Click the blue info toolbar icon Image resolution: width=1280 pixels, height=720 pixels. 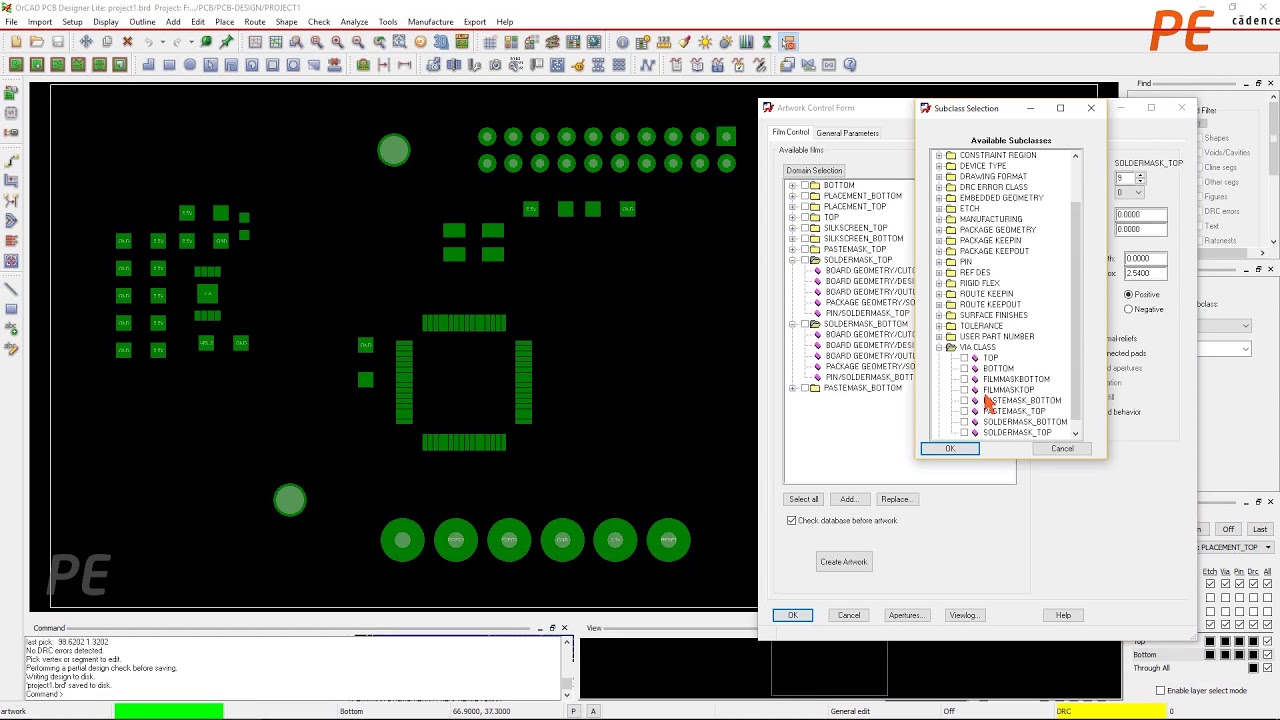[622, 42]
